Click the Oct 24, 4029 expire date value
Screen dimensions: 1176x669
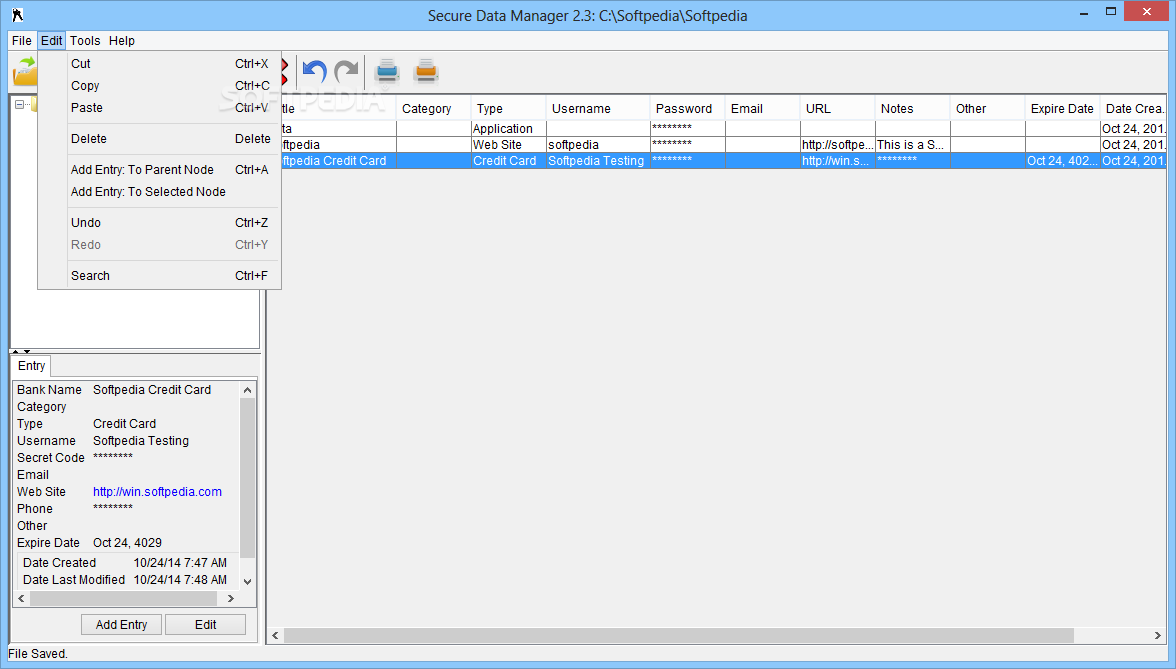(128, 543)
